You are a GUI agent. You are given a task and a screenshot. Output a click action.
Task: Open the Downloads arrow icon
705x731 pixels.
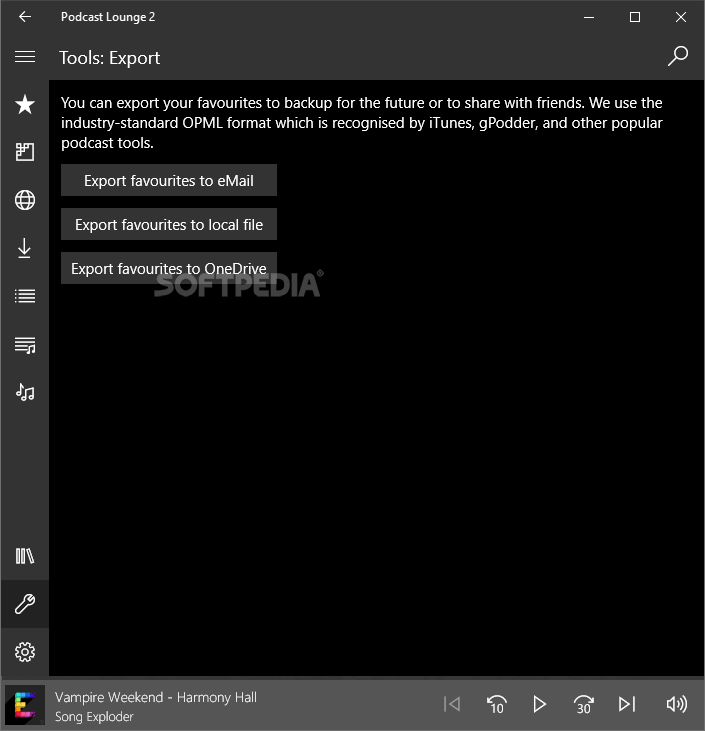[25, 248]
